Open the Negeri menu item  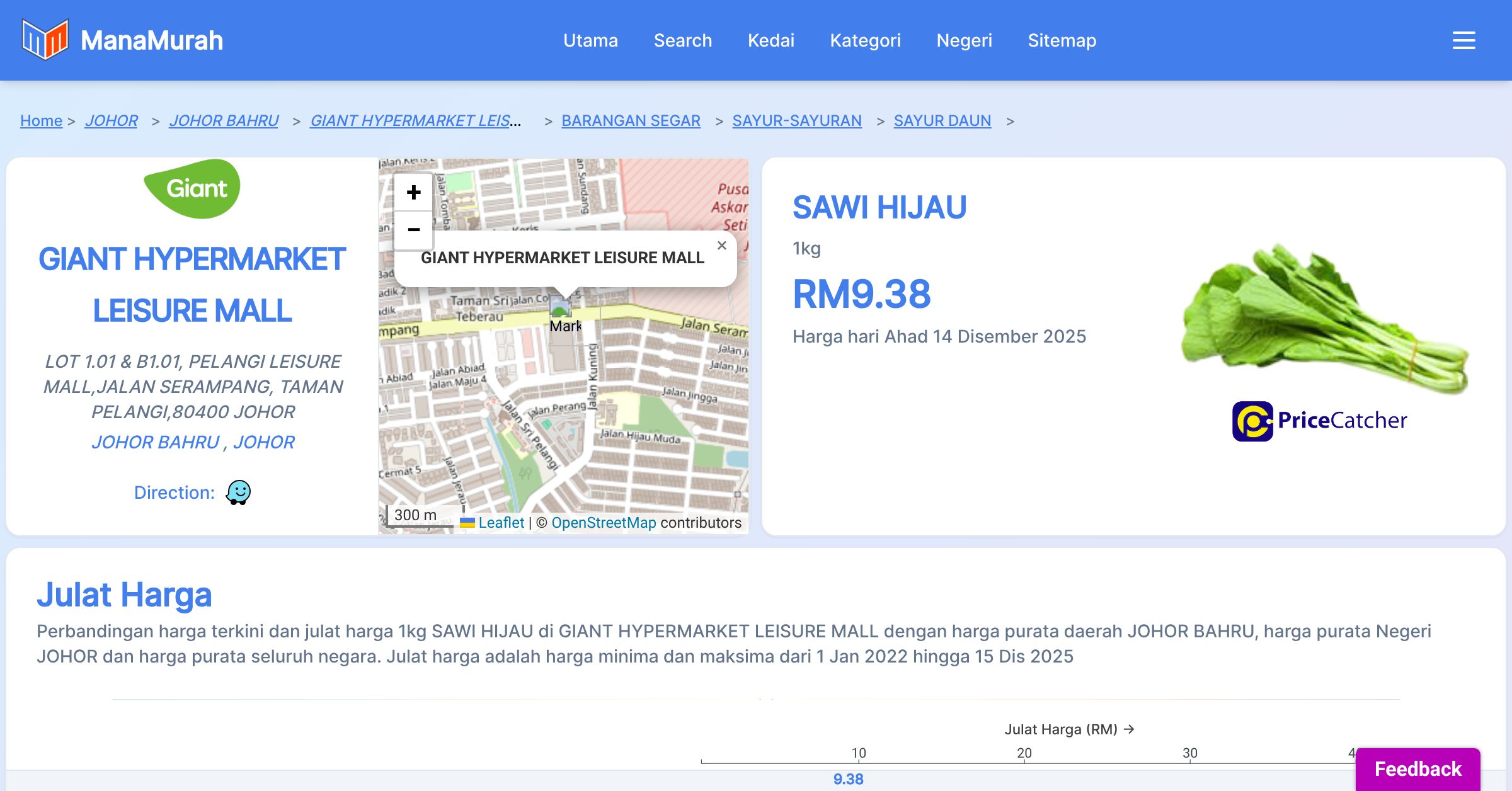pyautogui.click(x=964, y=40)
